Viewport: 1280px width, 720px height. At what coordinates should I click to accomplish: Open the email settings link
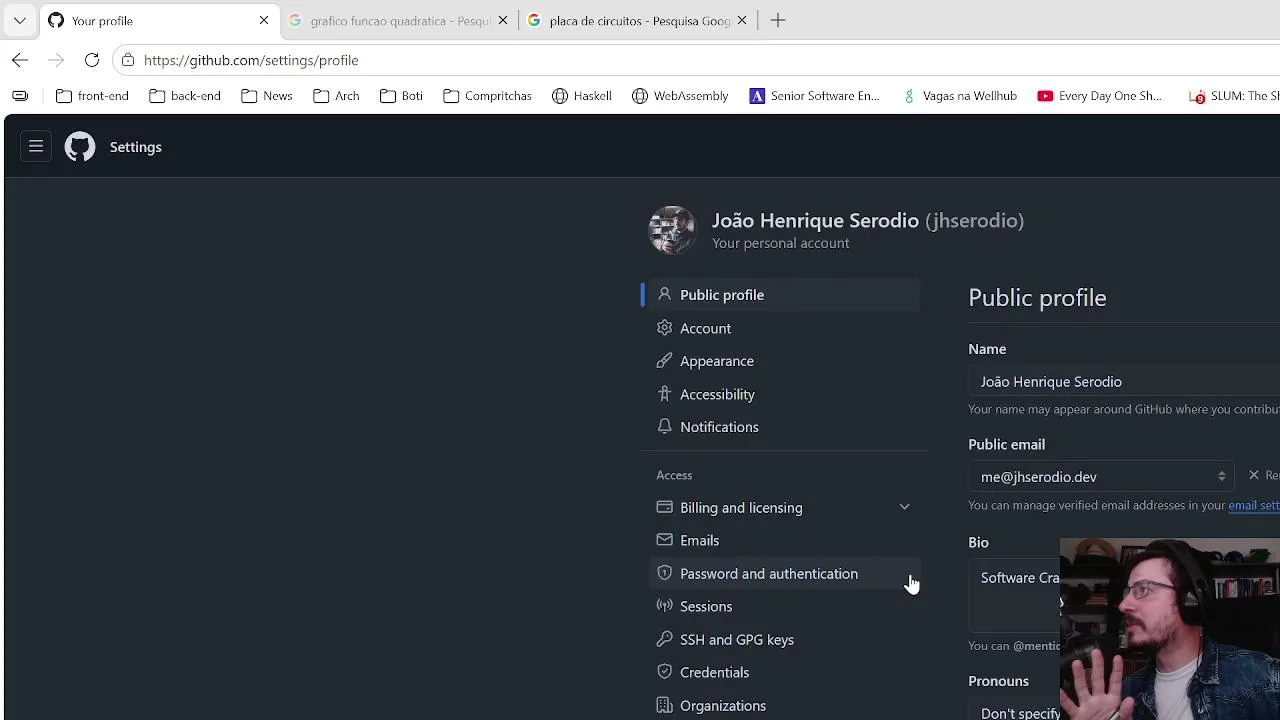click(1254, 506)
